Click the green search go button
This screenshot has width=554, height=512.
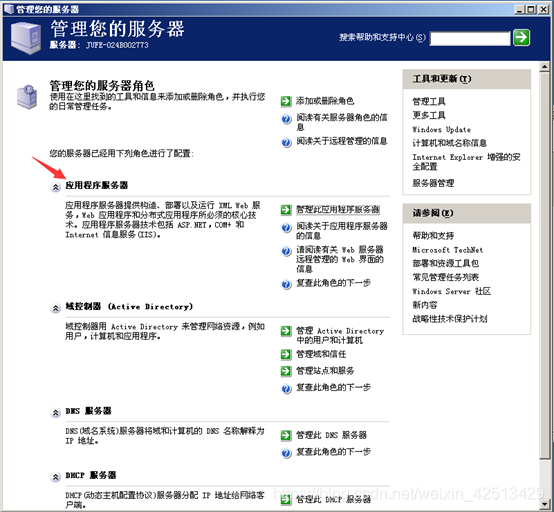coord(521,37)
